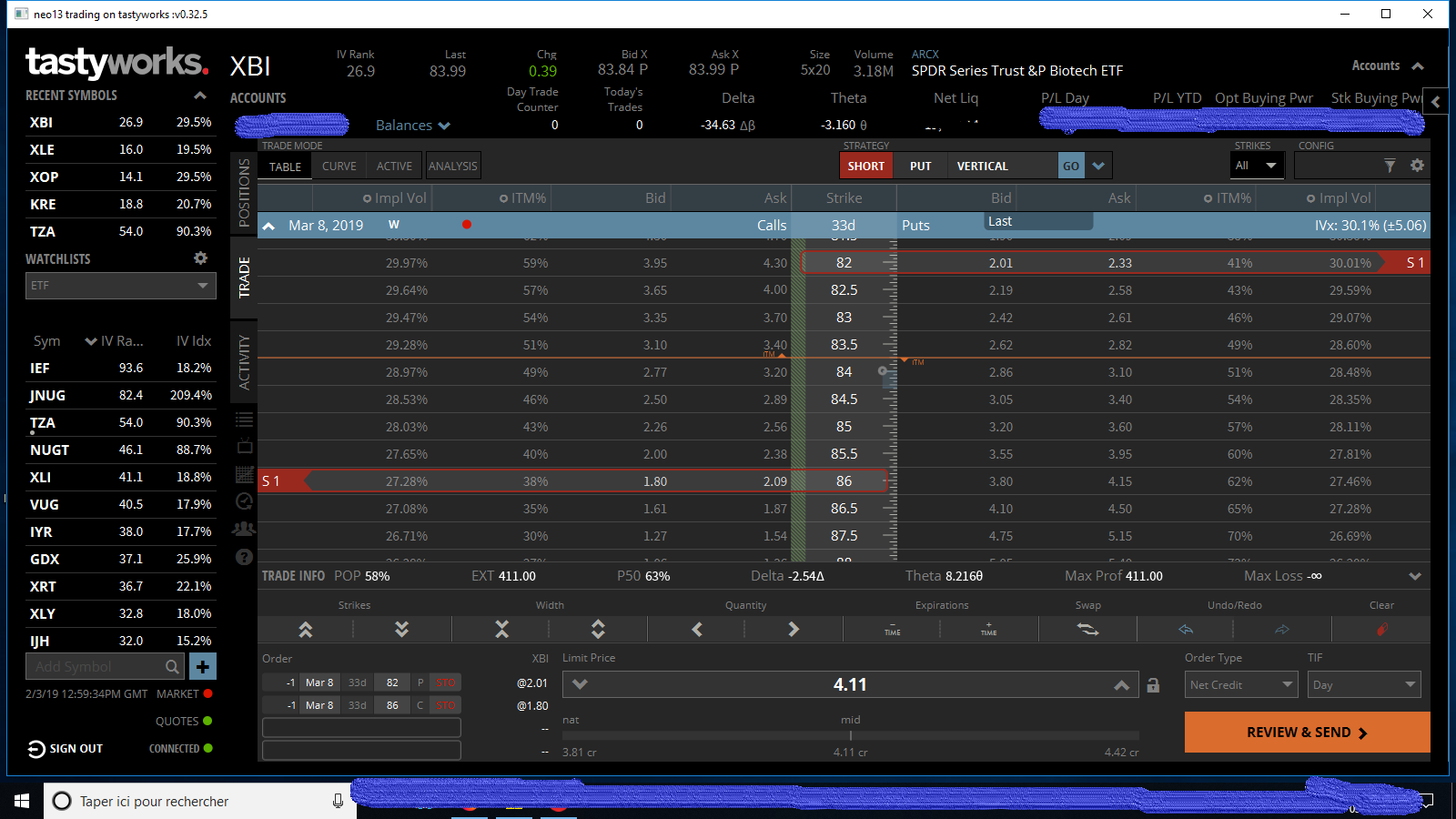Toggle STO on the 82 put leg
Screen dimensions: 1456x819
click(445, 682)
